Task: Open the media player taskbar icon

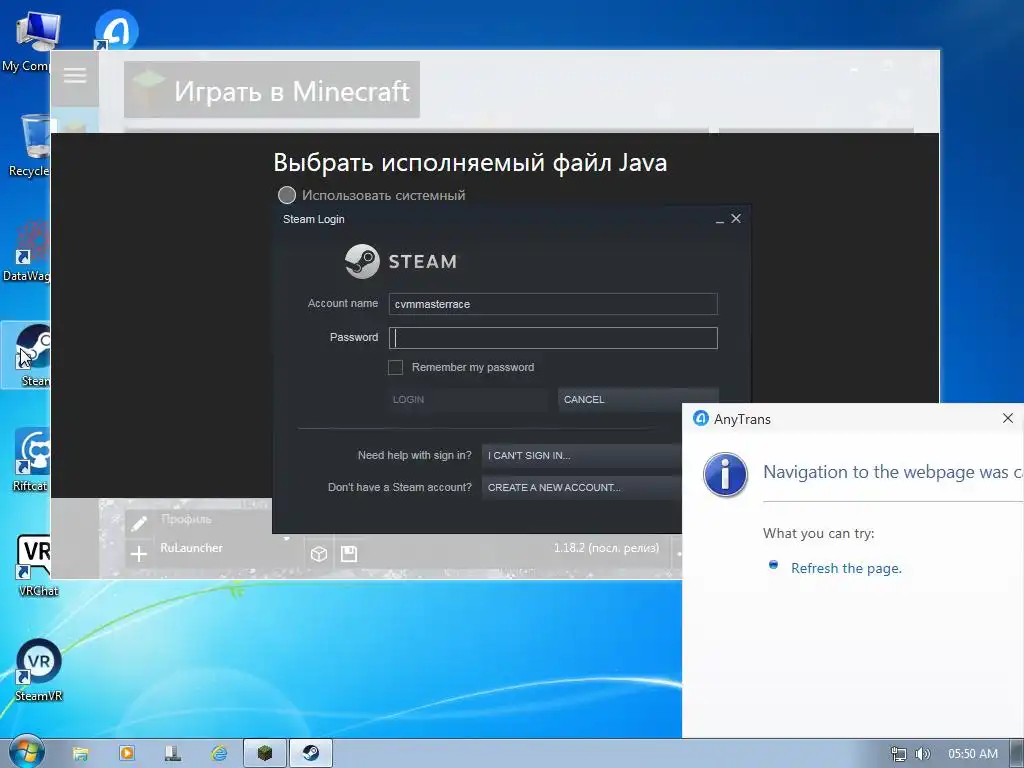Action: tap(127, 754)
